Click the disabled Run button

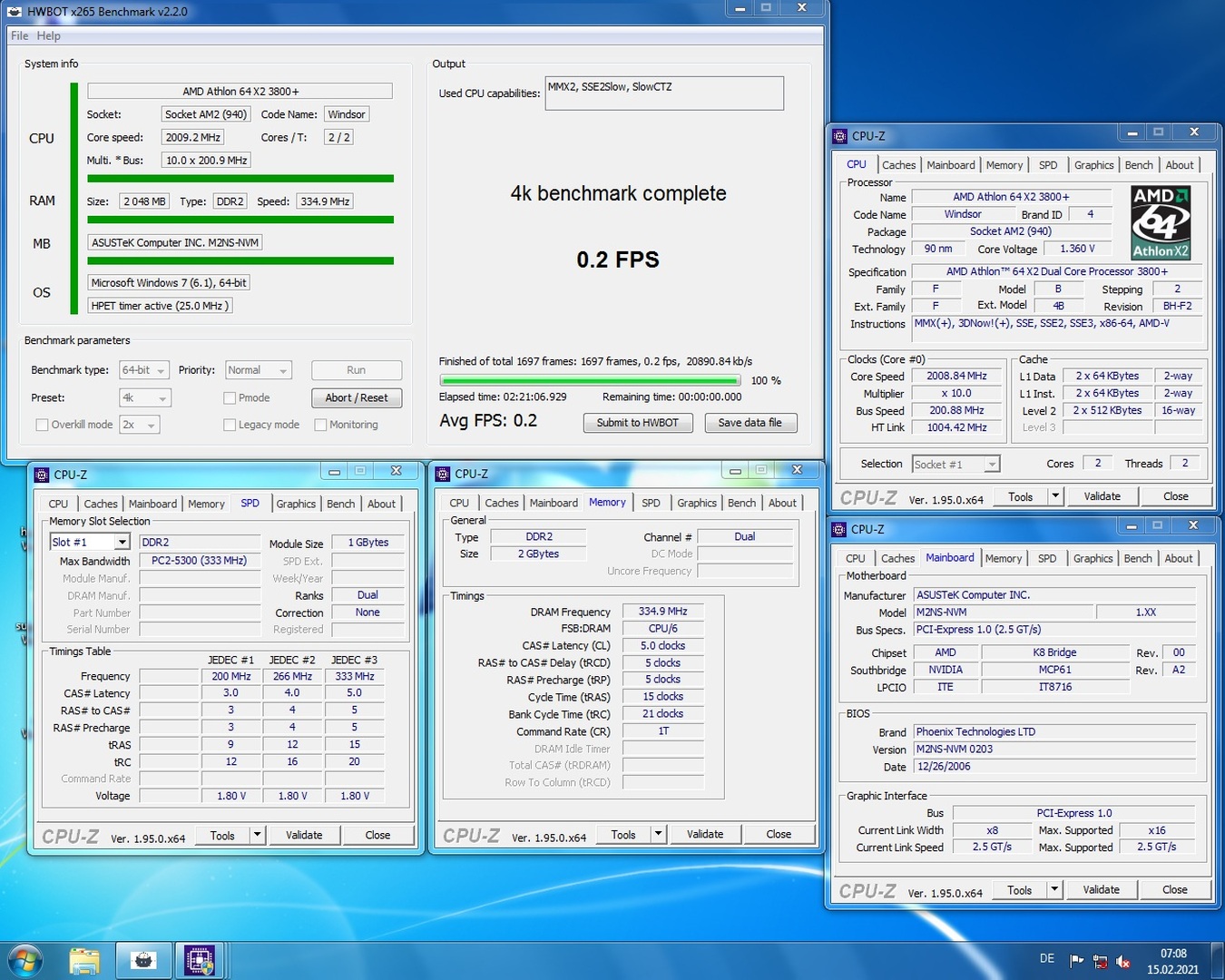357,370
